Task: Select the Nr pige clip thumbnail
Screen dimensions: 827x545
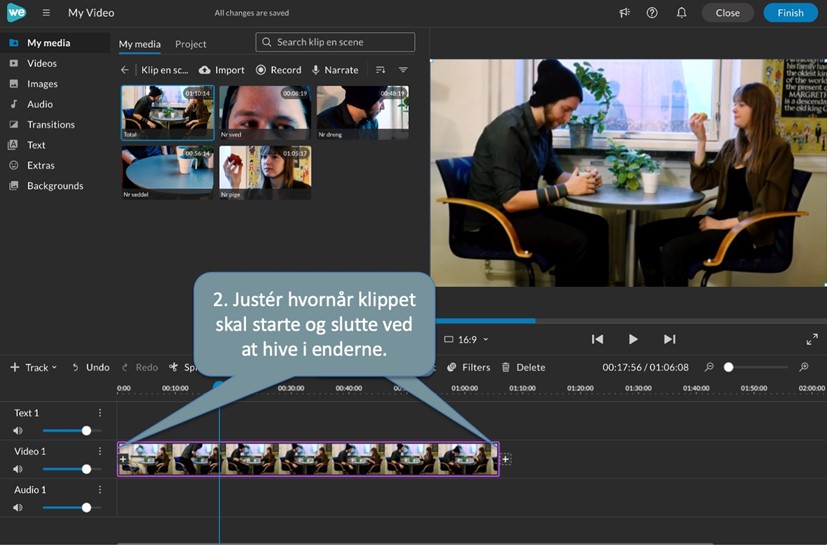Action: click(265, 172)
